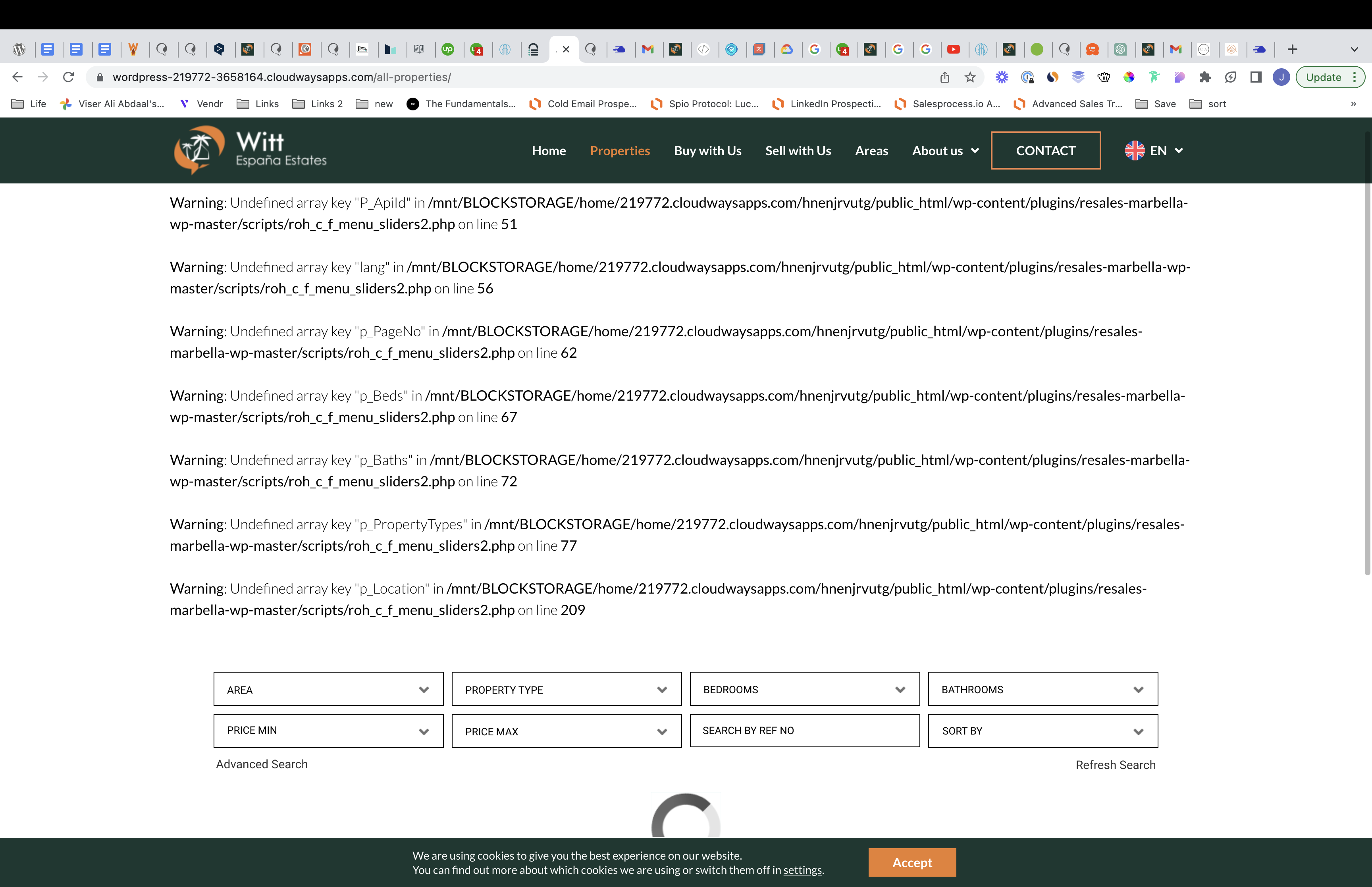This screenshot has height=887, width=1372.
Task: Open the side panel icon
Action: [x=1256, y=77]
